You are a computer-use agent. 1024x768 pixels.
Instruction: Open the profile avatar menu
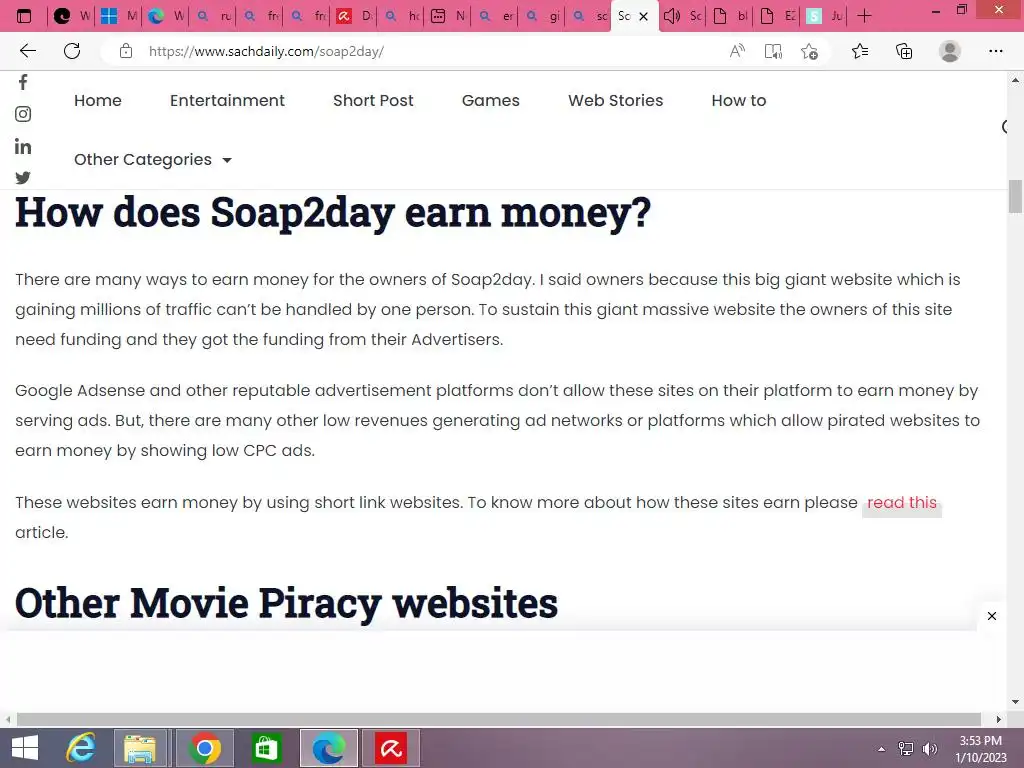click(x=950, y=51)
